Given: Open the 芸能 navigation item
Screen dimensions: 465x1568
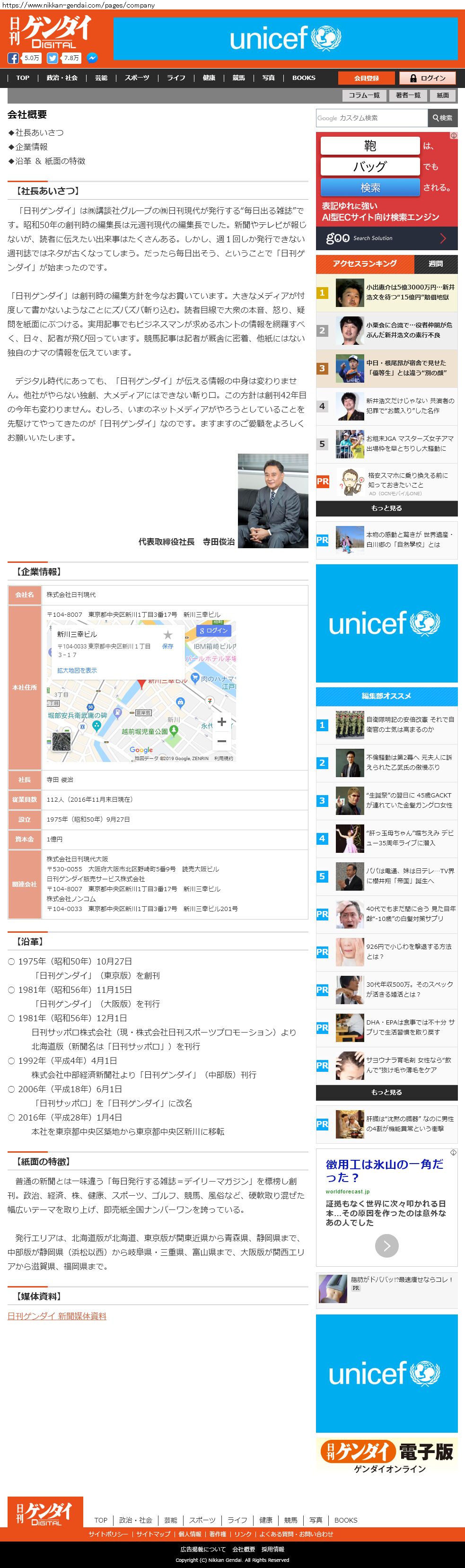Looking at the screenshot, I should [101, 78].
